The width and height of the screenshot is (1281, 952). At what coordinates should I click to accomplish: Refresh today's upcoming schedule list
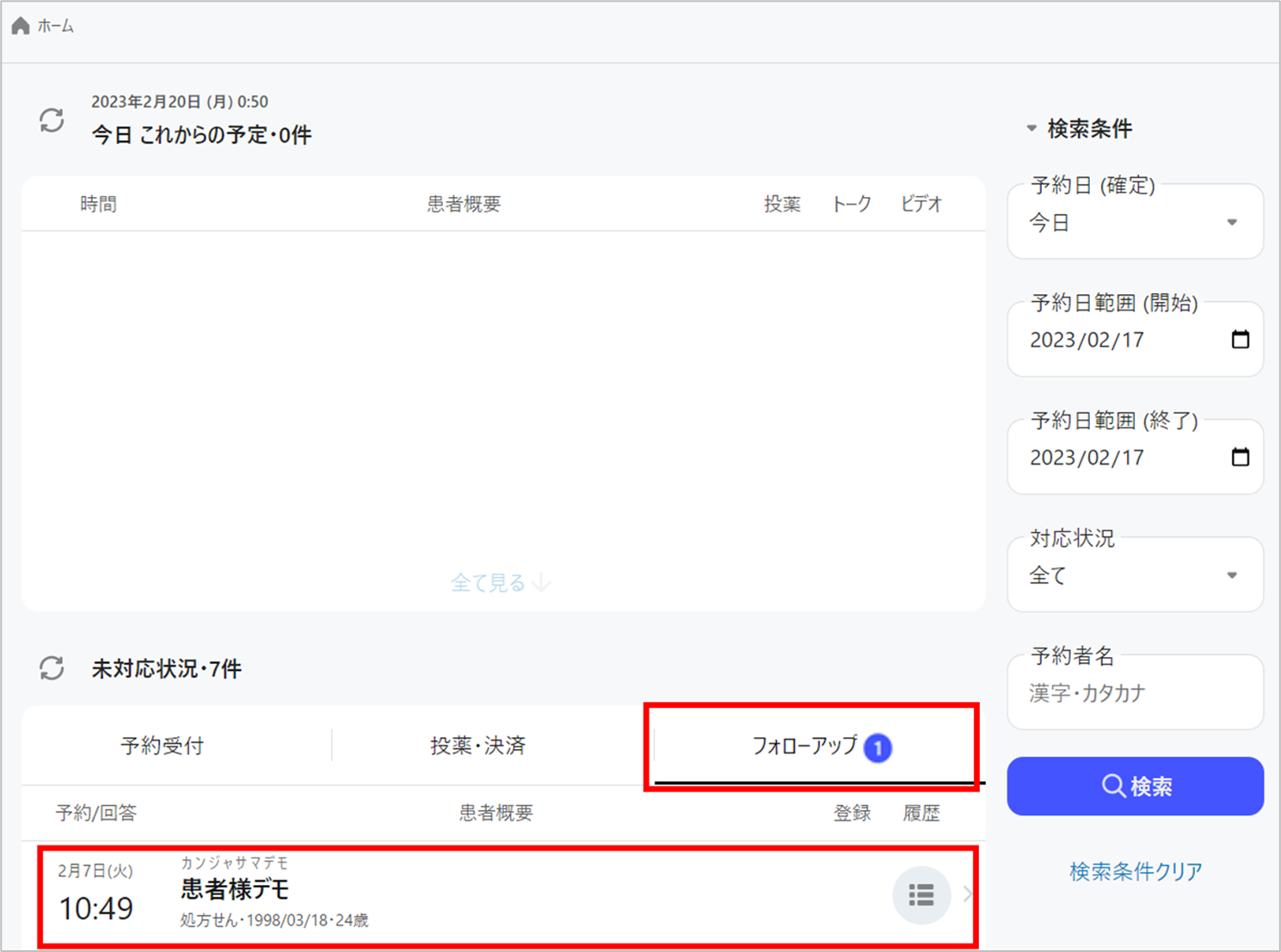pos(52,120)
